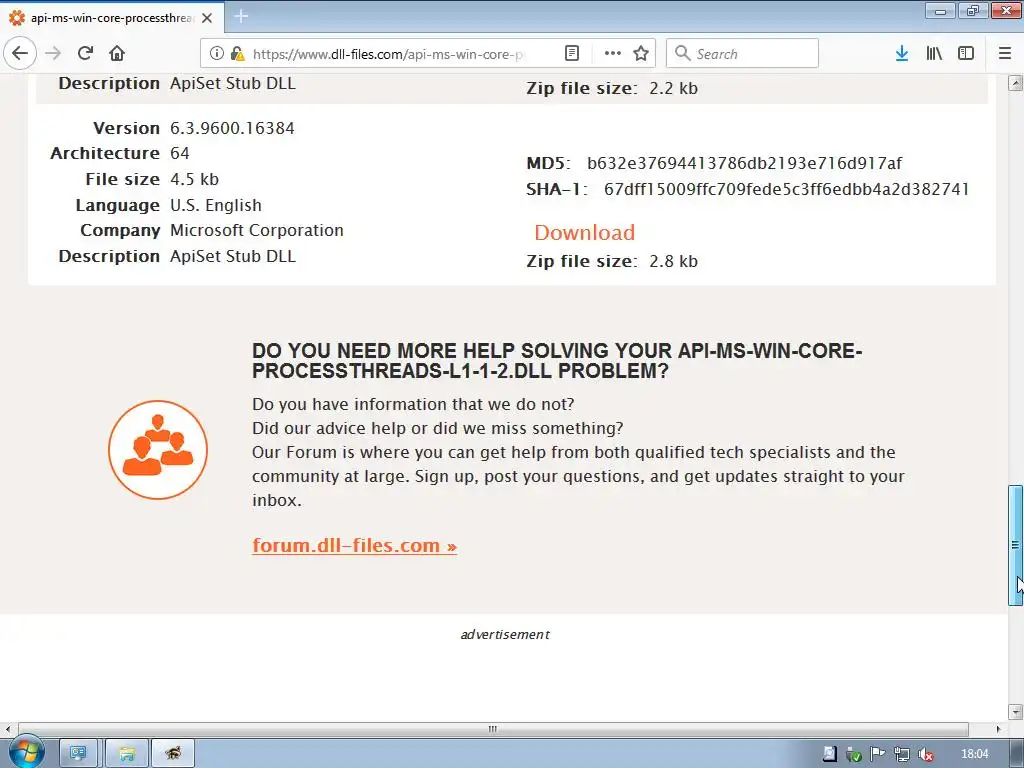Open the downloads arrow panel
1024x768 pixels.
tap(902, 53)
